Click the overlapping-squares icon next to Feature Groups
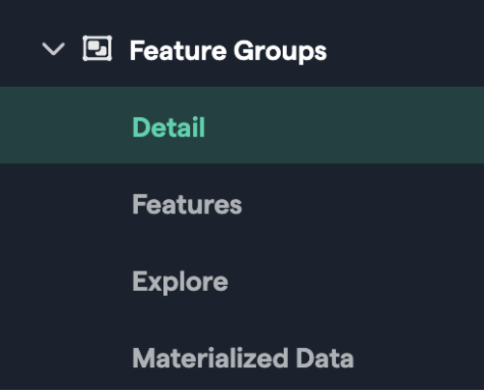484x390 pixels. (97, 49)
